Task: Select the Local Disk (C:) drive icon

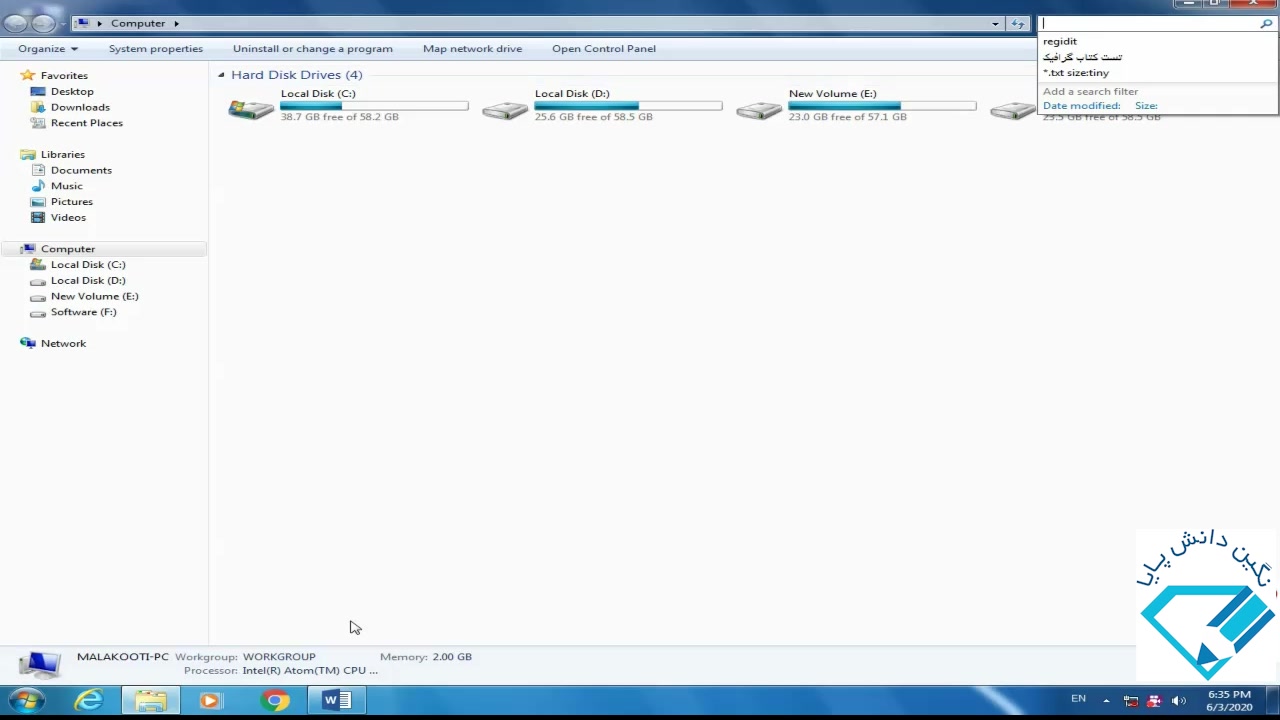Action: pos(251,108)
